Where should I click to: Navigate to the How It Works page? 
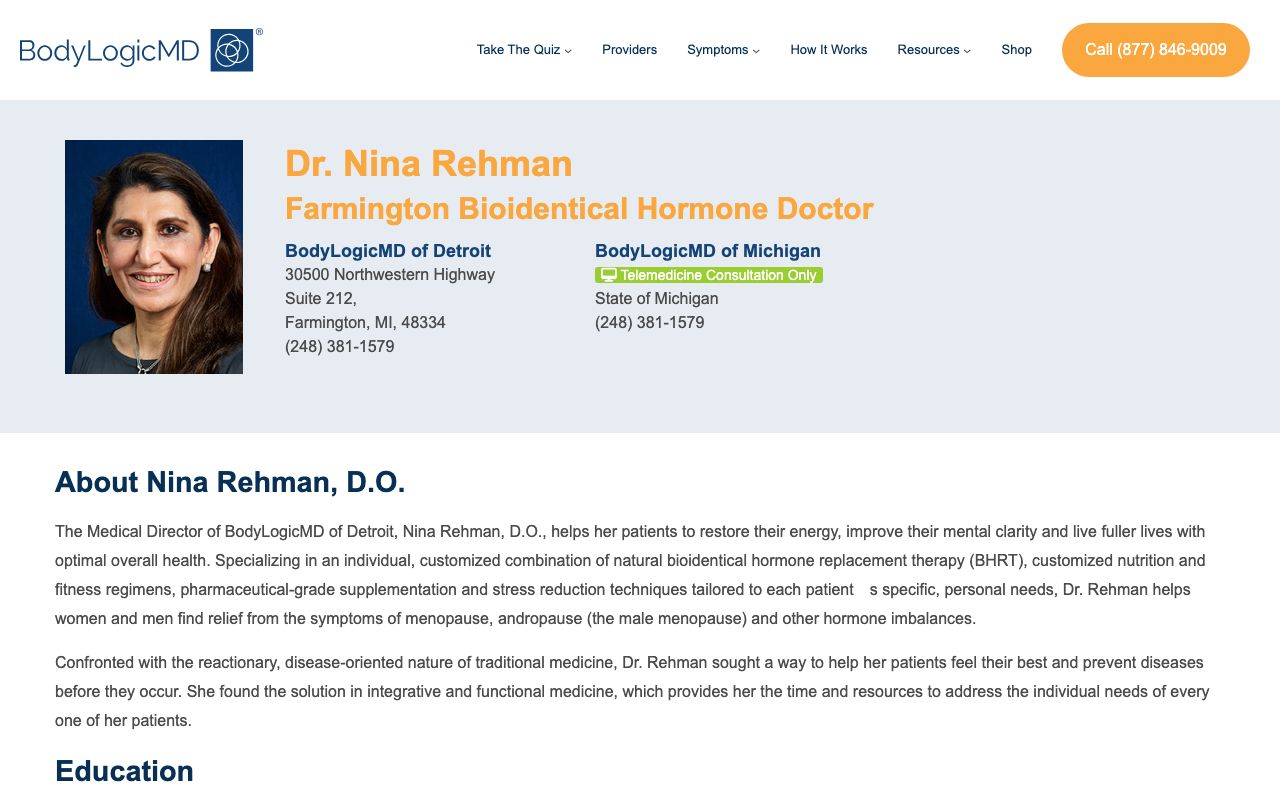[828, 49]
